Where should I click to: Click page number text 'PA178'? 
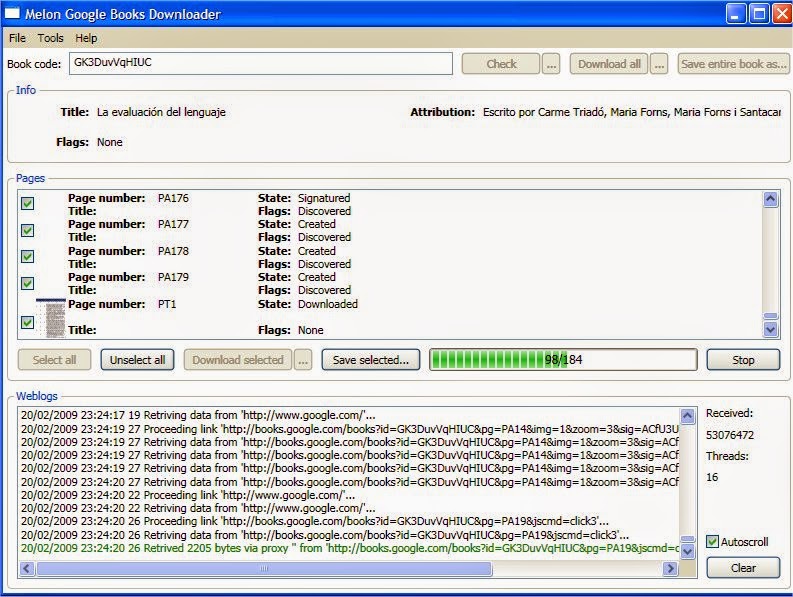click(173, 250)
